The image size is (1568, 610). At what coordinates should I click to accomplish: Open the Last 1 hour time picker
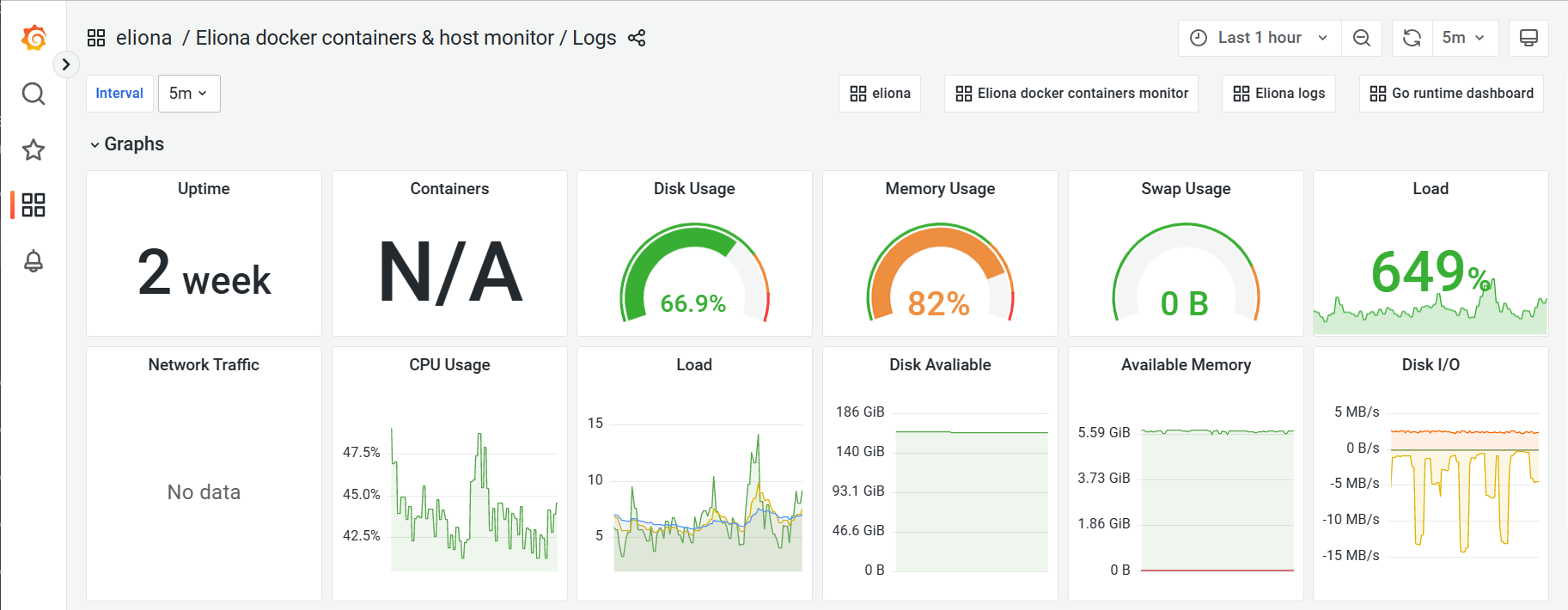coord(1259,38)
